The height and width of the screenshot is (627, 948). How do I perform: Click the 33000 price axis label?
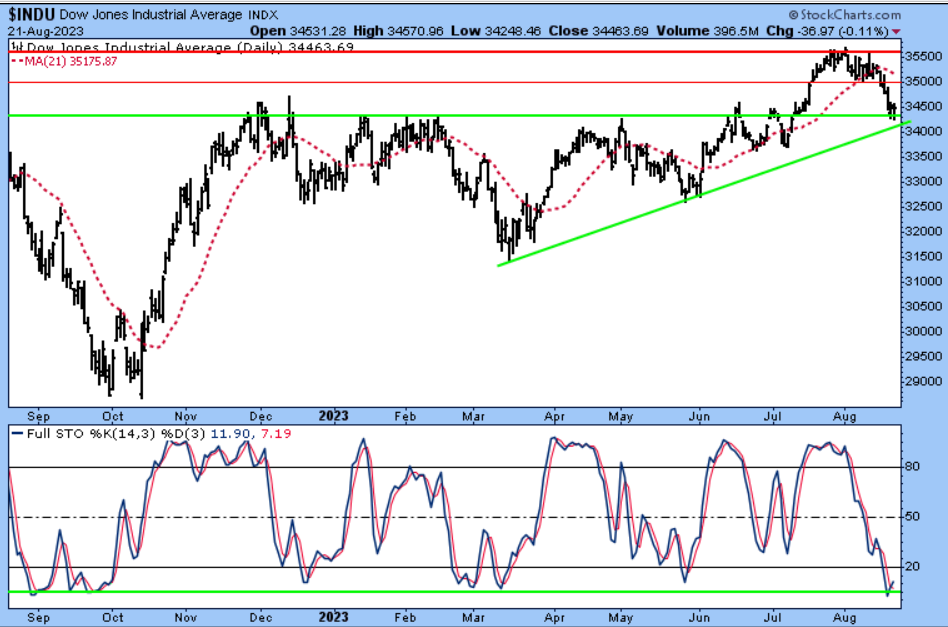(923, 181)
